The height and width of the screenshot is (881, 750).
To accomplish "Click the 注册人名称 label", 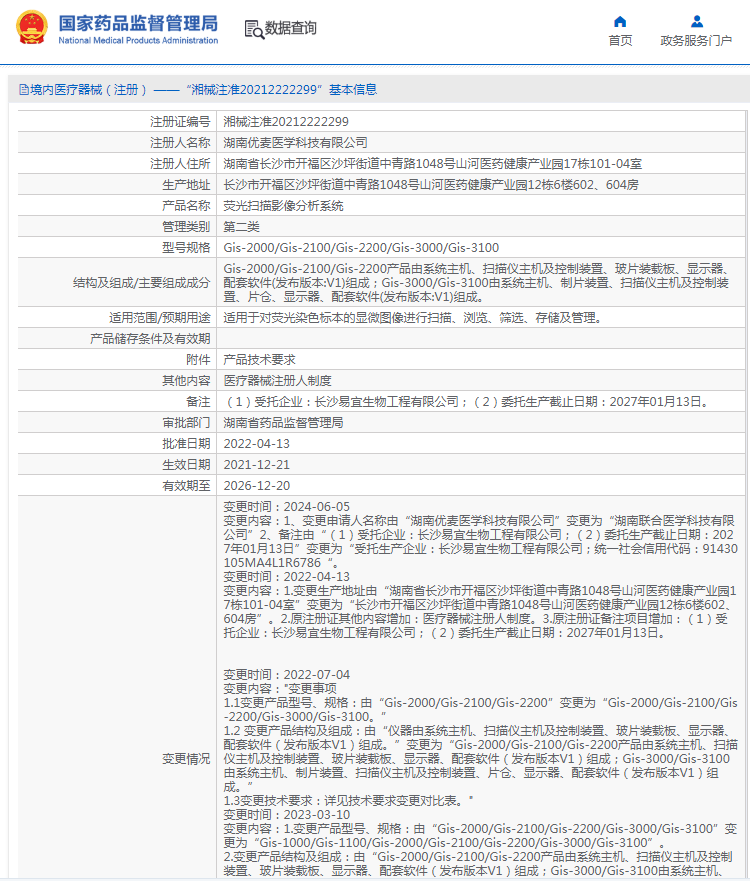I will (x=180, y=143).
